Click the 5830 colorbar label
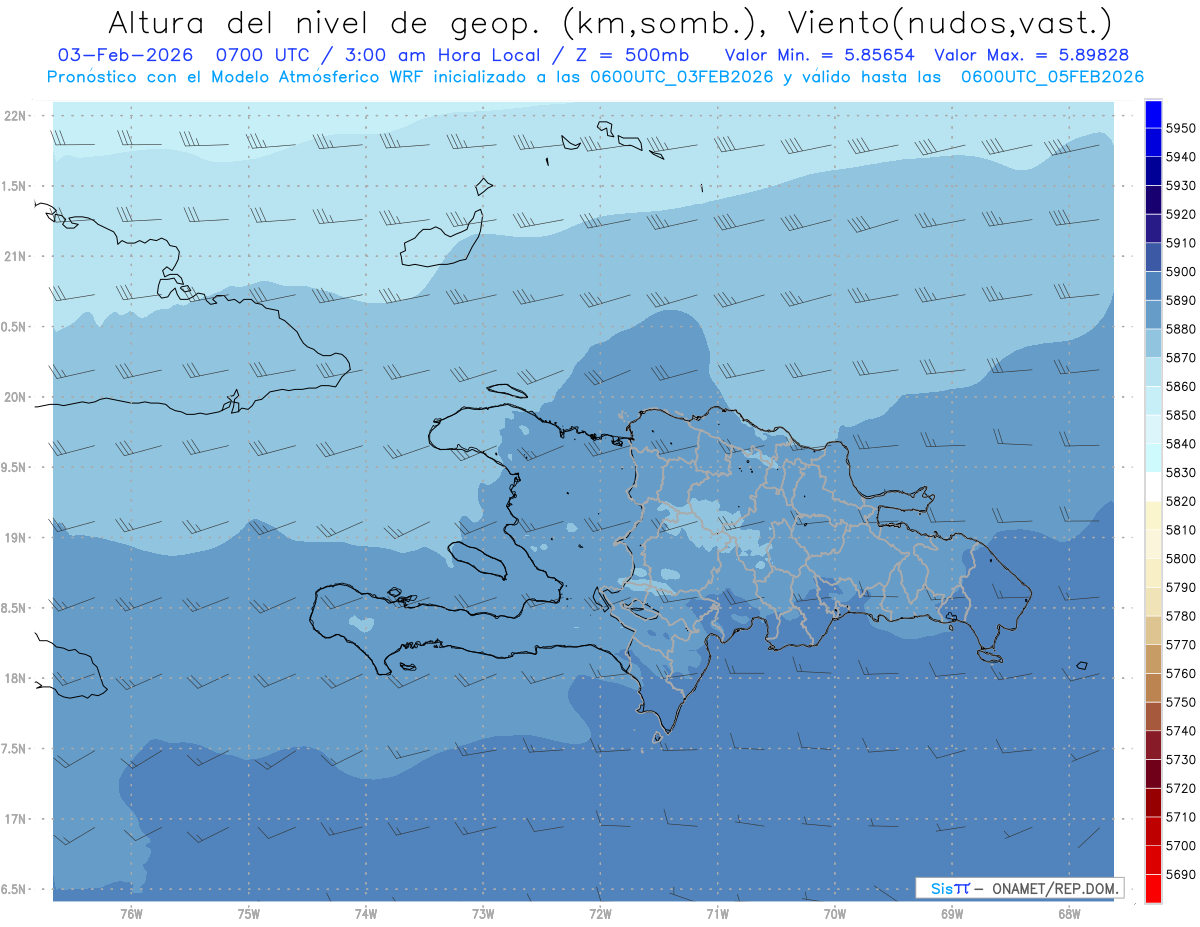This screenshot has height=927, width=1200. tap(1181, 472)
